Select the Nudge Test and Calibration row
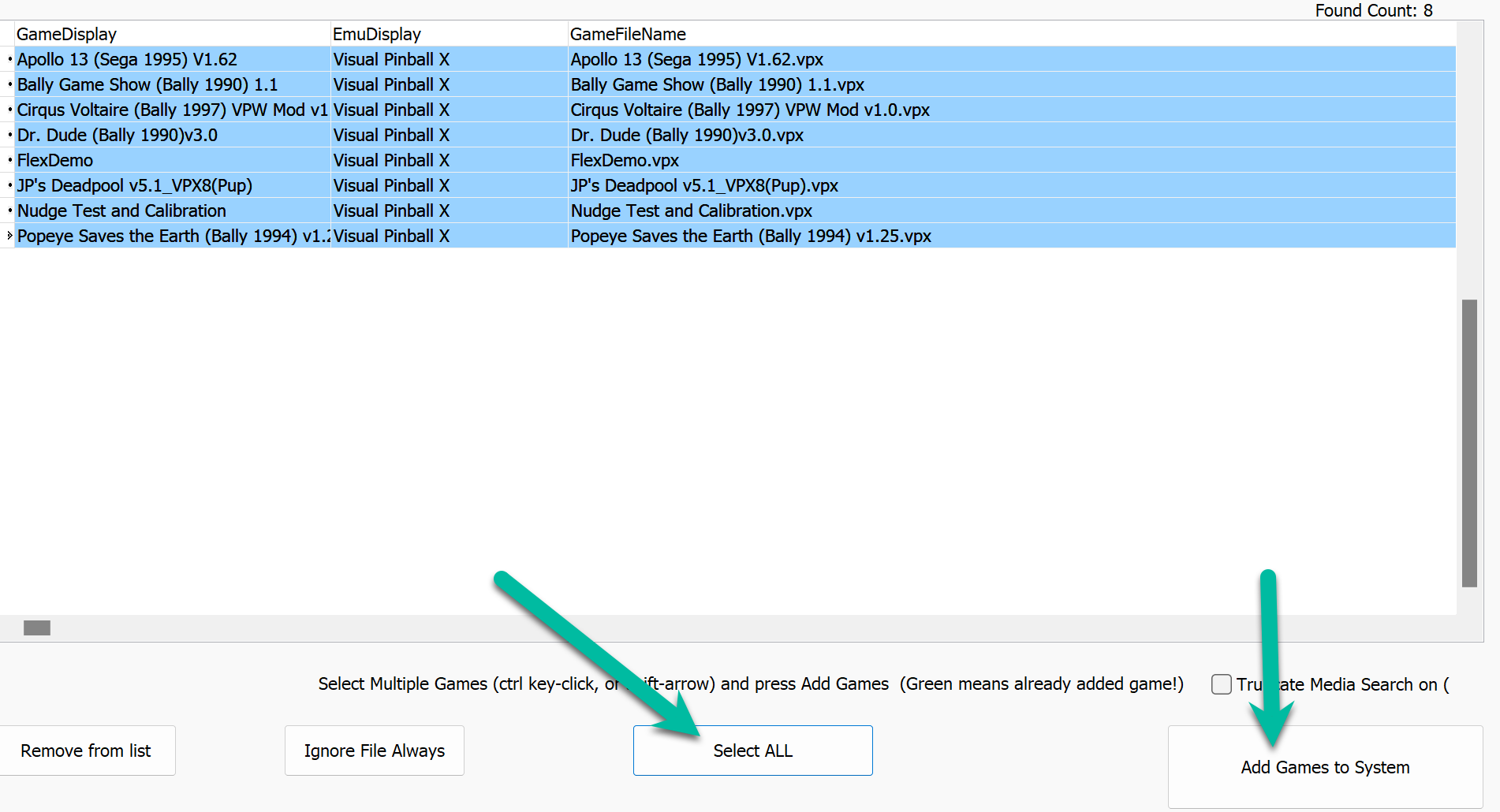This screenshot has width=1500, height=812. (x=158, y=210)
